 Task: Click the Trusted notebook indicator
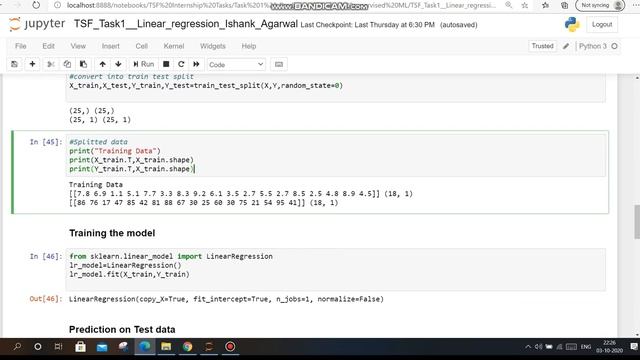(542, 46)
